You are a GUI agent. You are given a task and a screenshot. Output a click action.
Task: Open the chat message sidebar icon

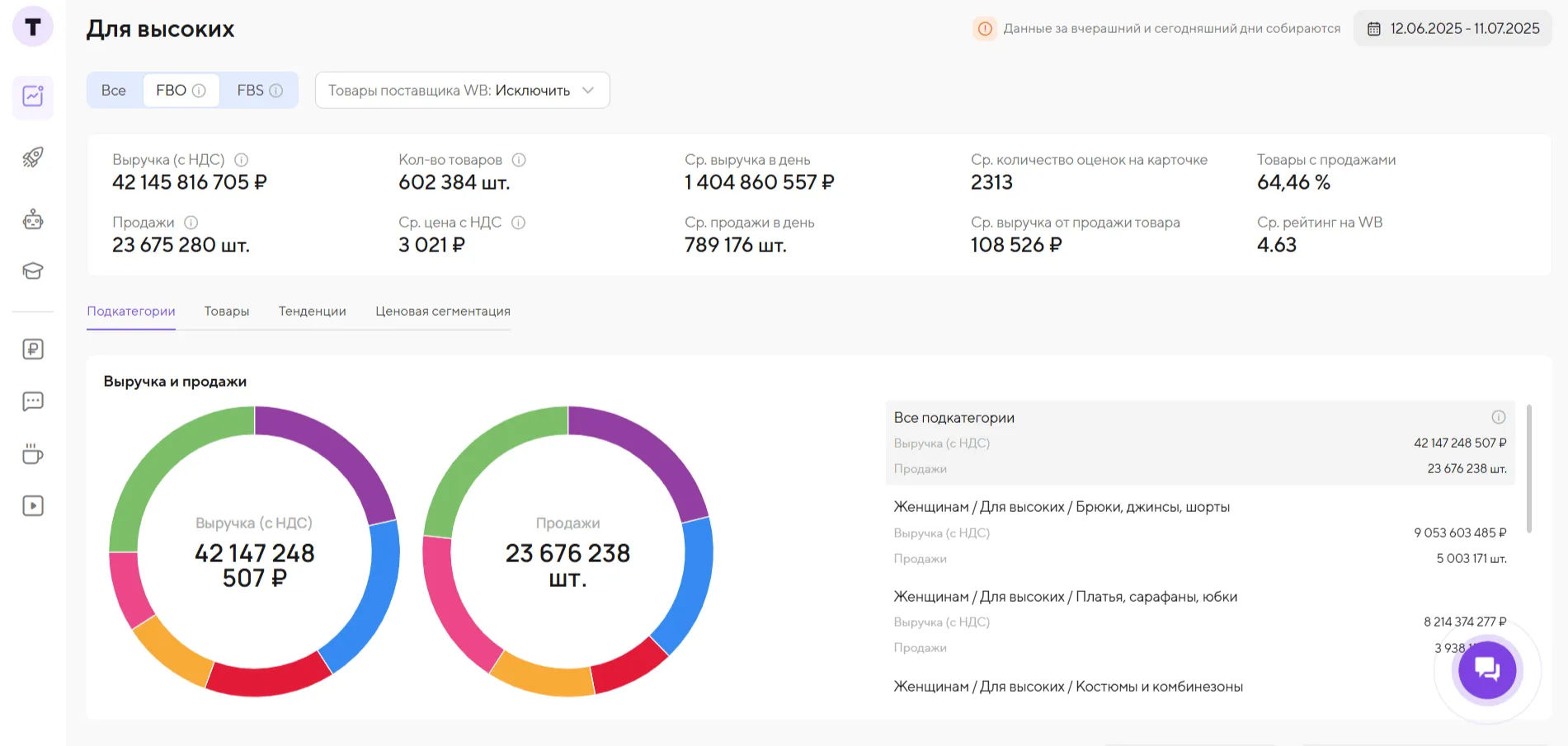[33, 401]
